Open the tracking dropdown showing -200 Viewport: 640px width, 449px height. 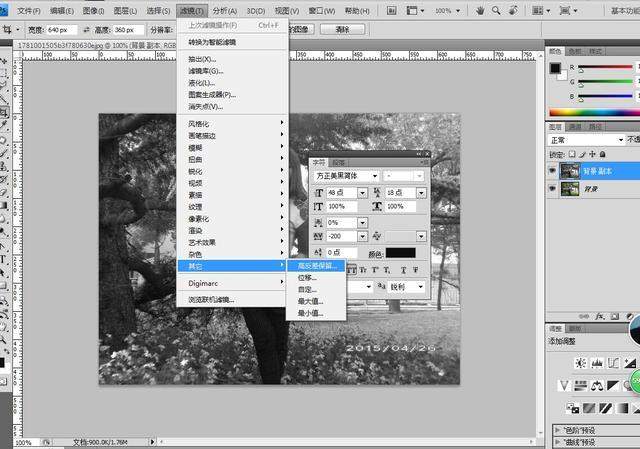click(x=362, y=236)
